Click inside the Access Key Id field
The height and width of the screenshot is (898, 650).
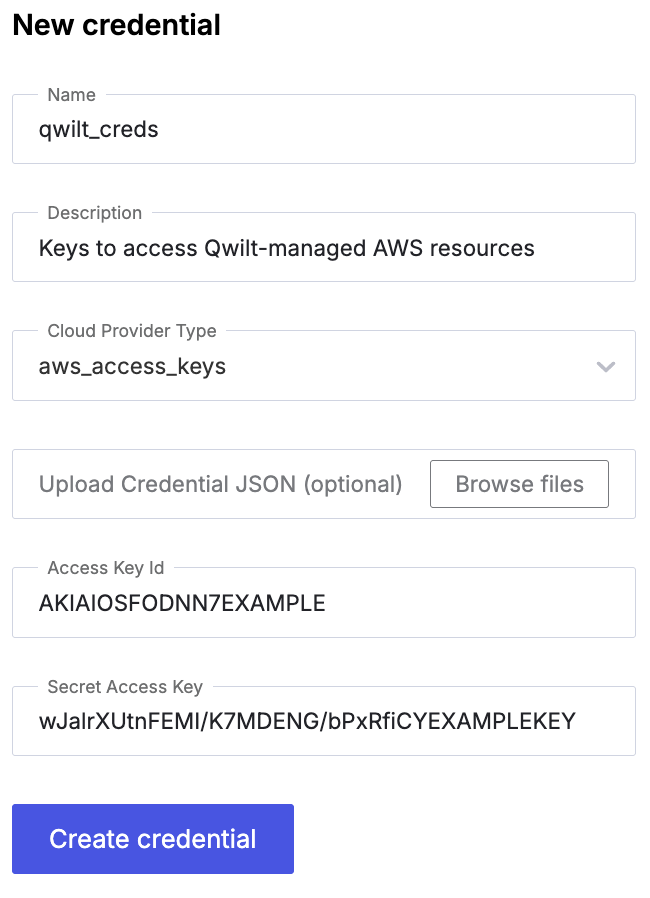tap(300, 602)
